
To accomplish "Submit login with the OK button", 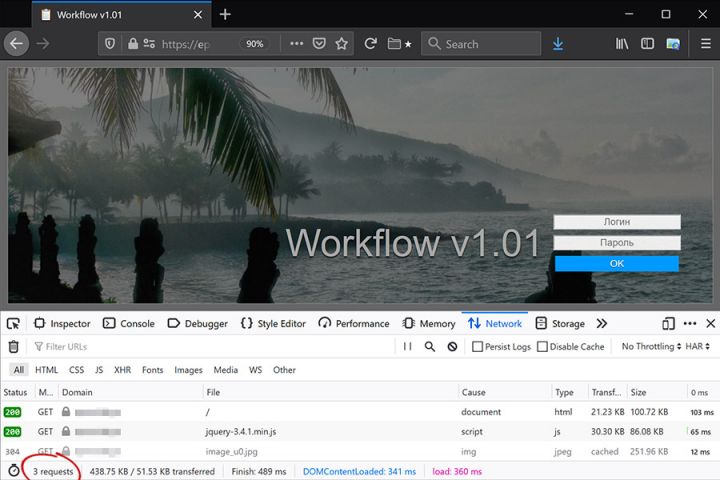I will point(617,264).
